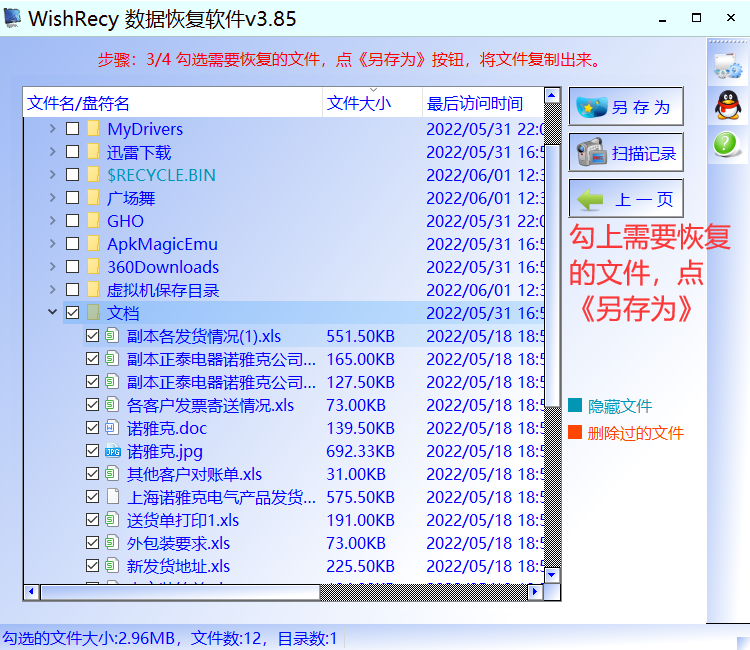Go back with the 上一页 button
The width and height of the screenshot is (750, 650).
626,198
